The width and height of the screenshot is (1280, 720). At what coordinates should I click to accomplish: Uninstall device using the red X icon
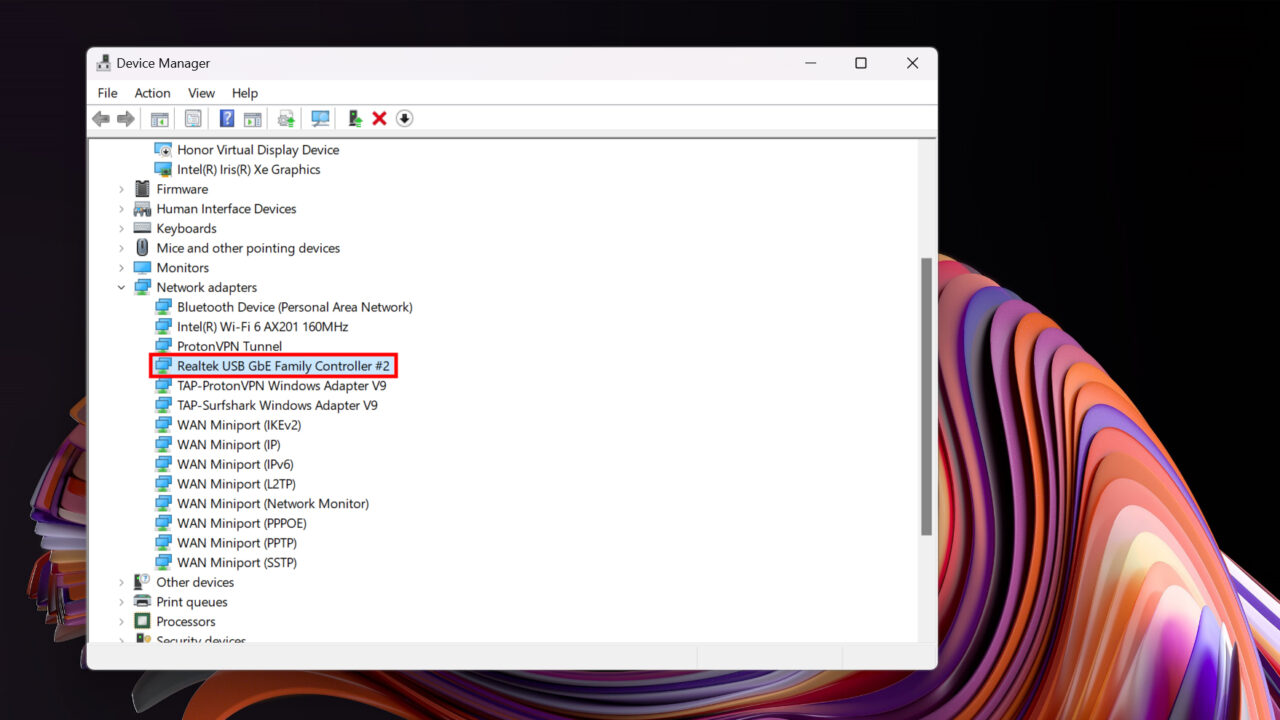[x=379, y=118]
